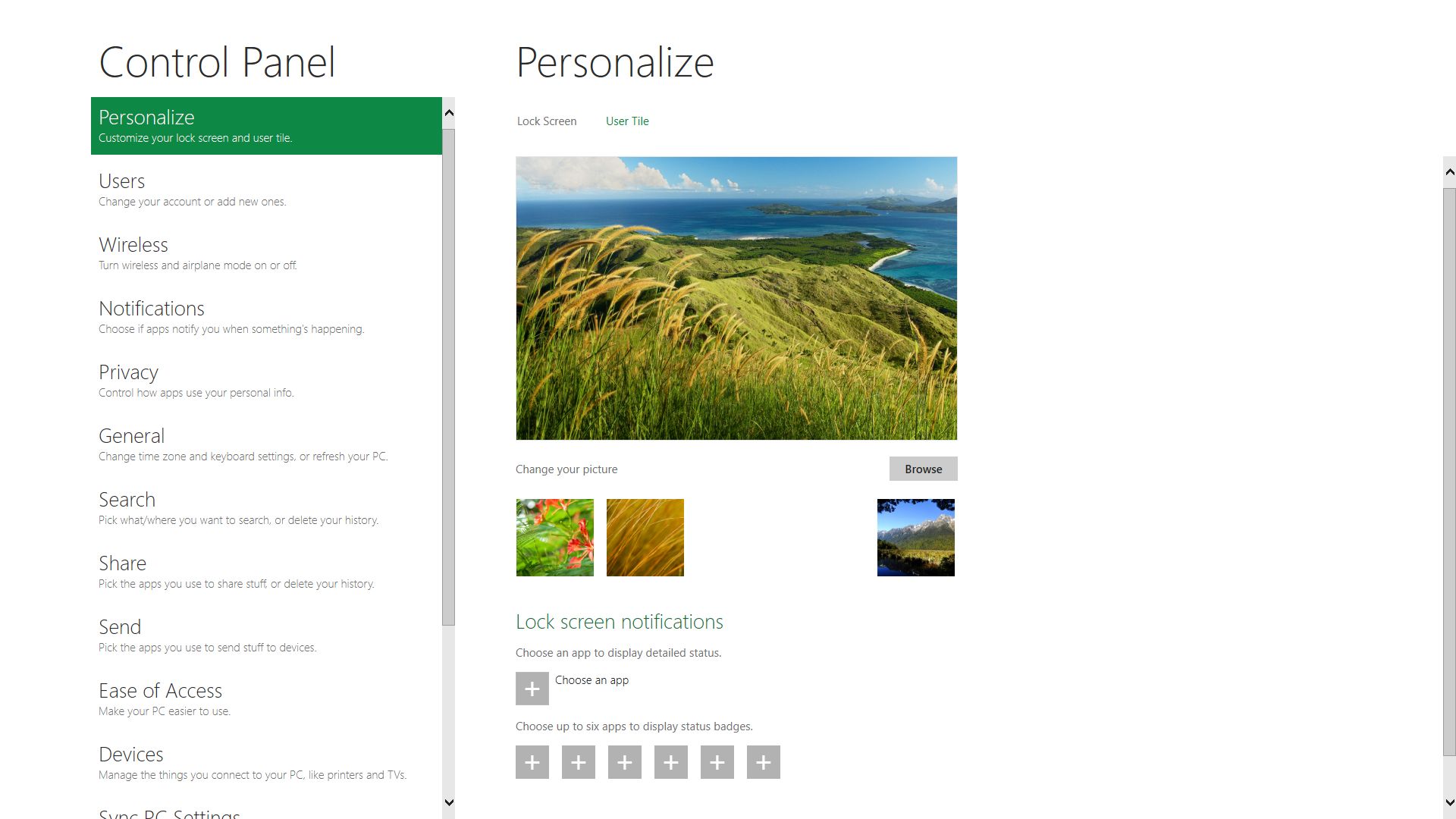1456x819 pixels.
Task: Click Personalize pane scrollbar down arrow
Action: pyautogui.click(x=1450, y=802)
